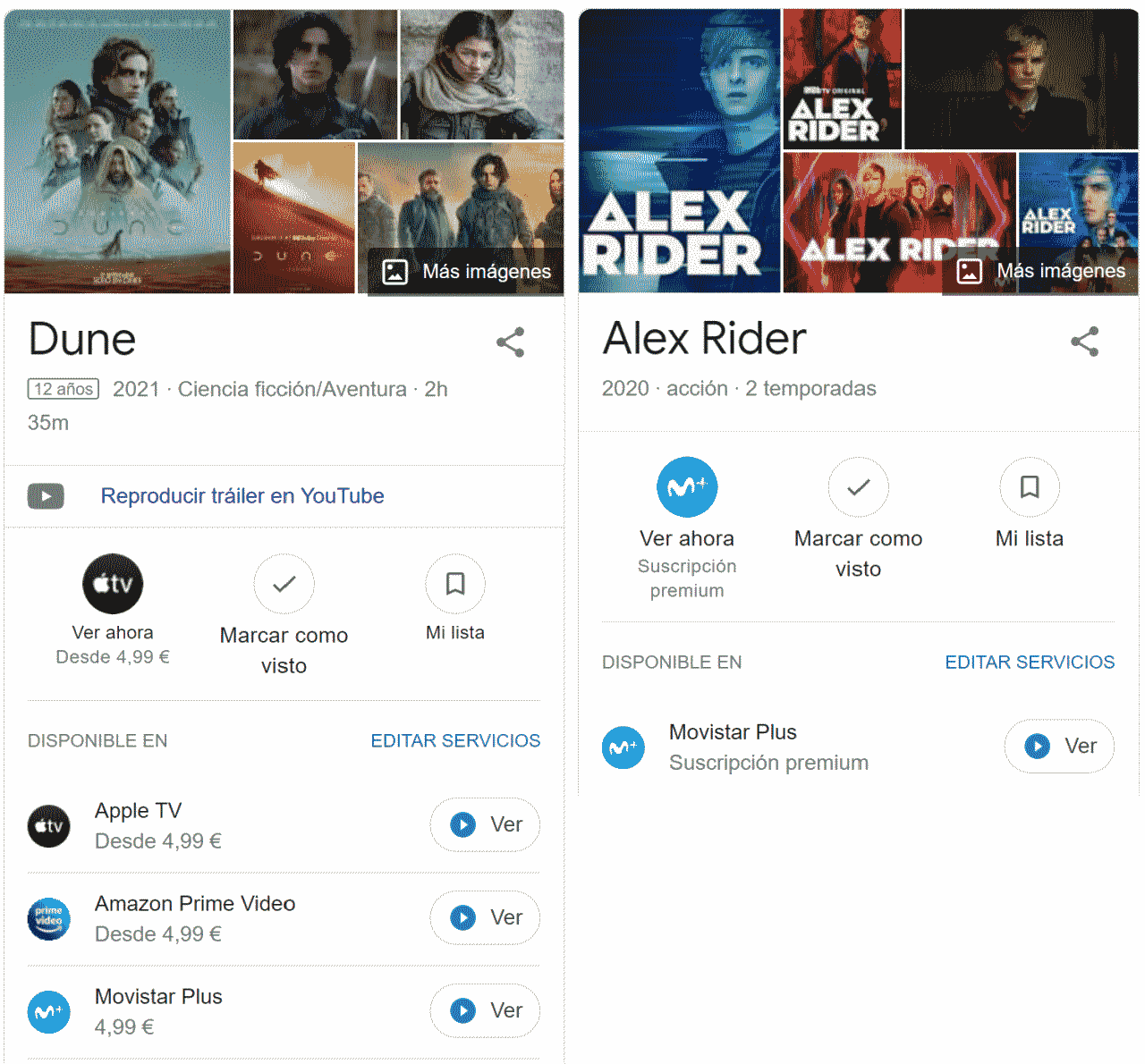Click Movistar Plus logo in Dune's list

point(49,1012)
